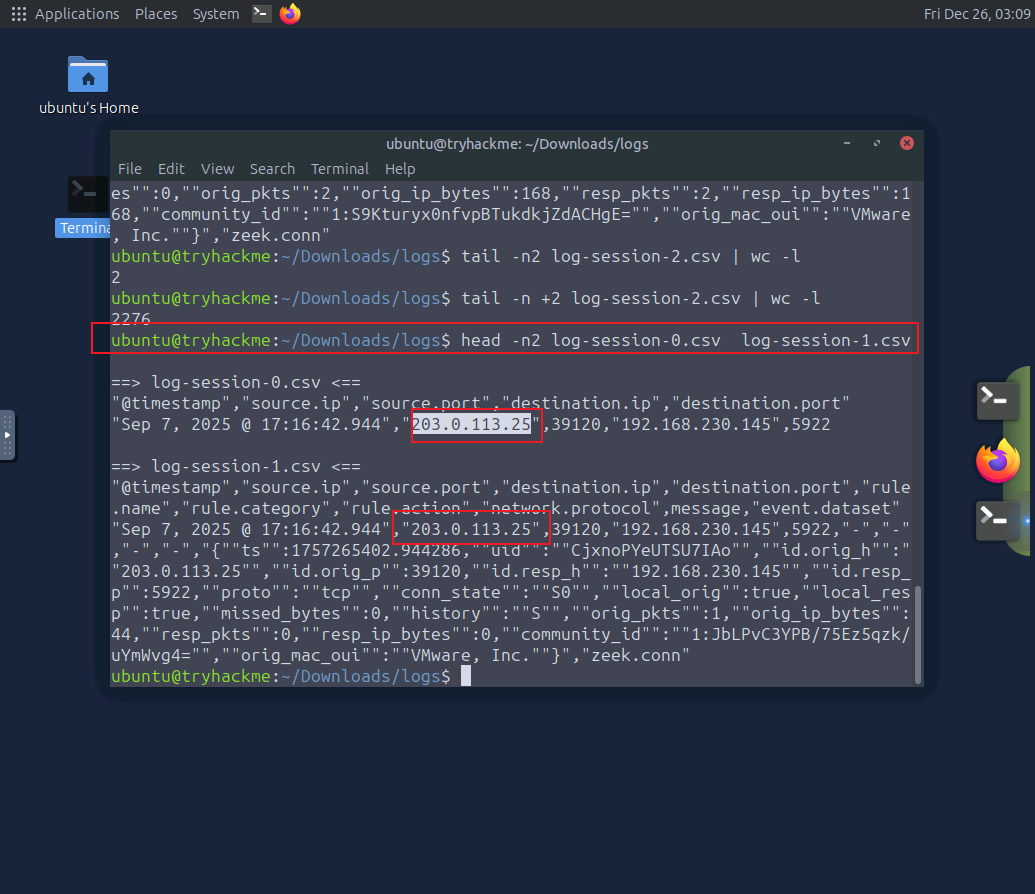Open the View menu in terminal
The height and width of the screenshot is (894, 1035).
tap(217, 169)
